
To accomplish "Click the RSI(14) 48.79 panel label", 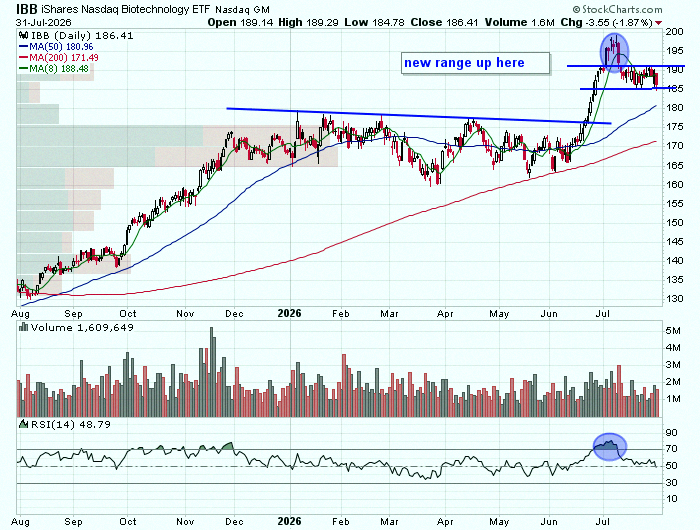I will (x=71, y=424).
